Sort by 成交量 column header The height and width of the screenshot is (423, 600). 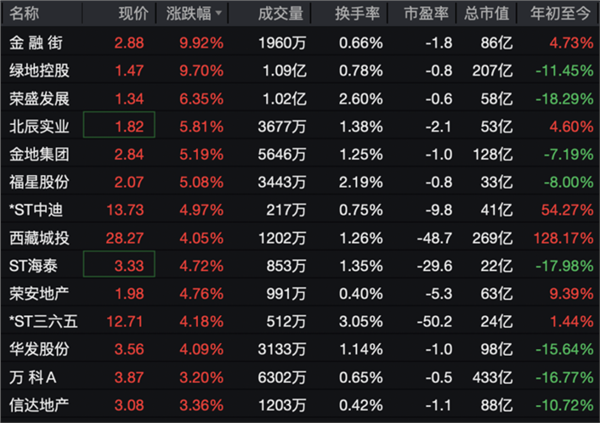279,14
